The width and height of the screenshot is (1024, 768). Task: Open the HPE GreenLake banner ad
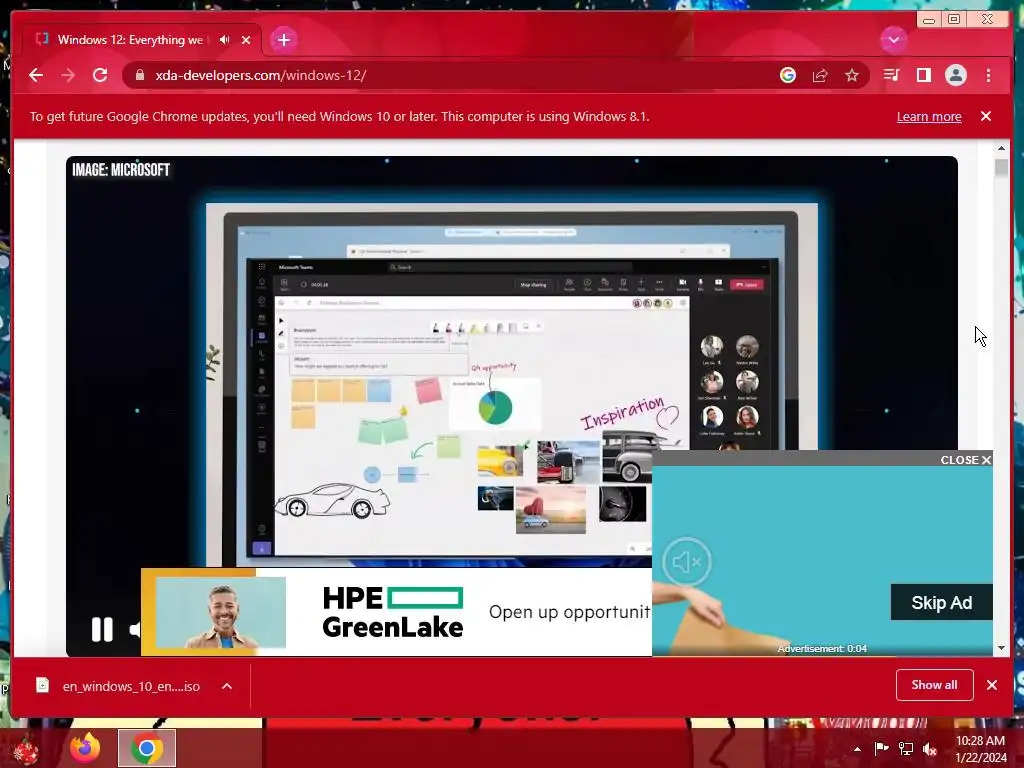396,612
